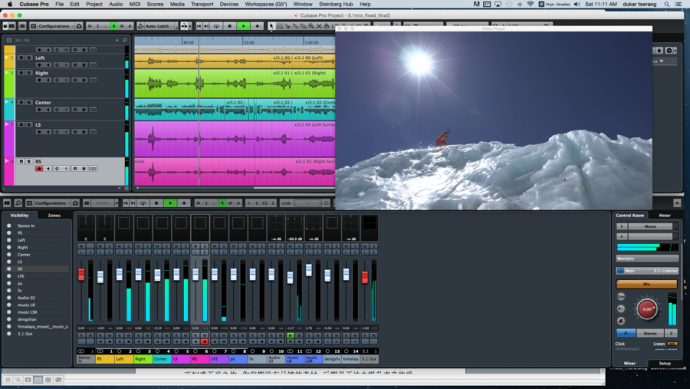
Task: Open the Transport menu
Action: click(x=202, y=4)
